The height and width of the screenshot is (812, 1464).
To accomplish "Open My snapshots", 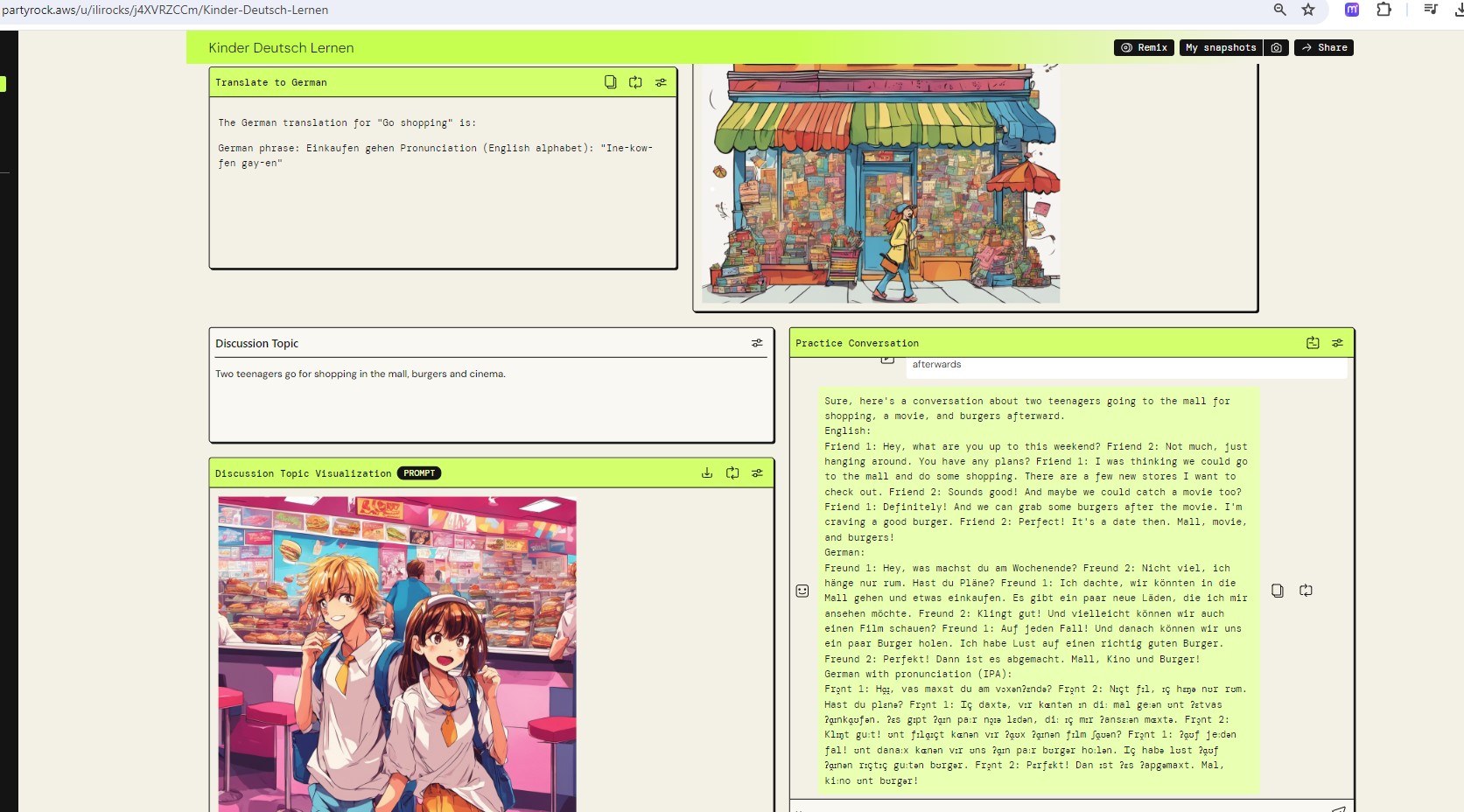I will (1221, 48).
